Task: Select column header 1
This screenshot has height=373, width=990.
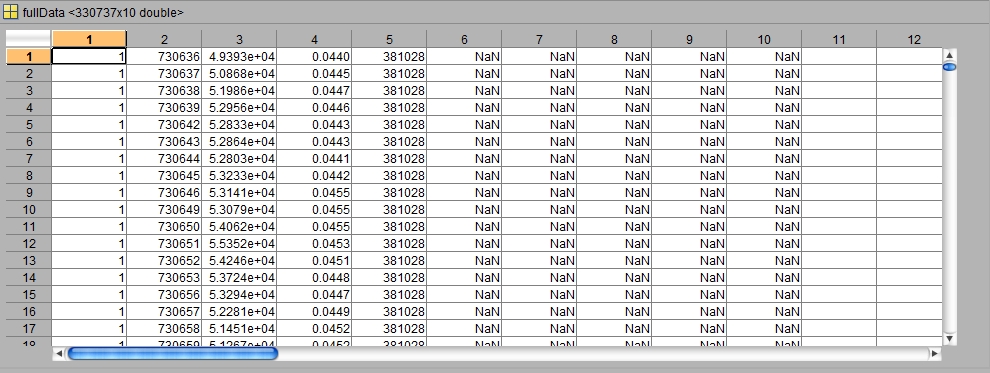Action: 89,39
